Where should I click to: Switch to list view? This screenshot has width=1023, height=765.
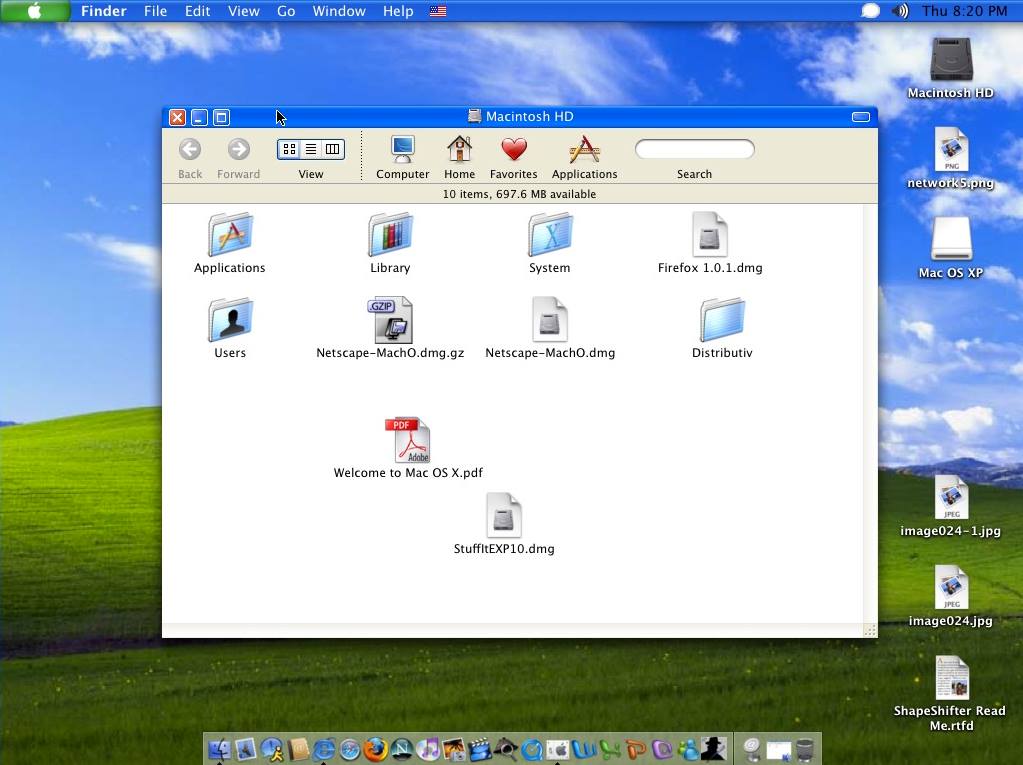[x=311, y=149]
